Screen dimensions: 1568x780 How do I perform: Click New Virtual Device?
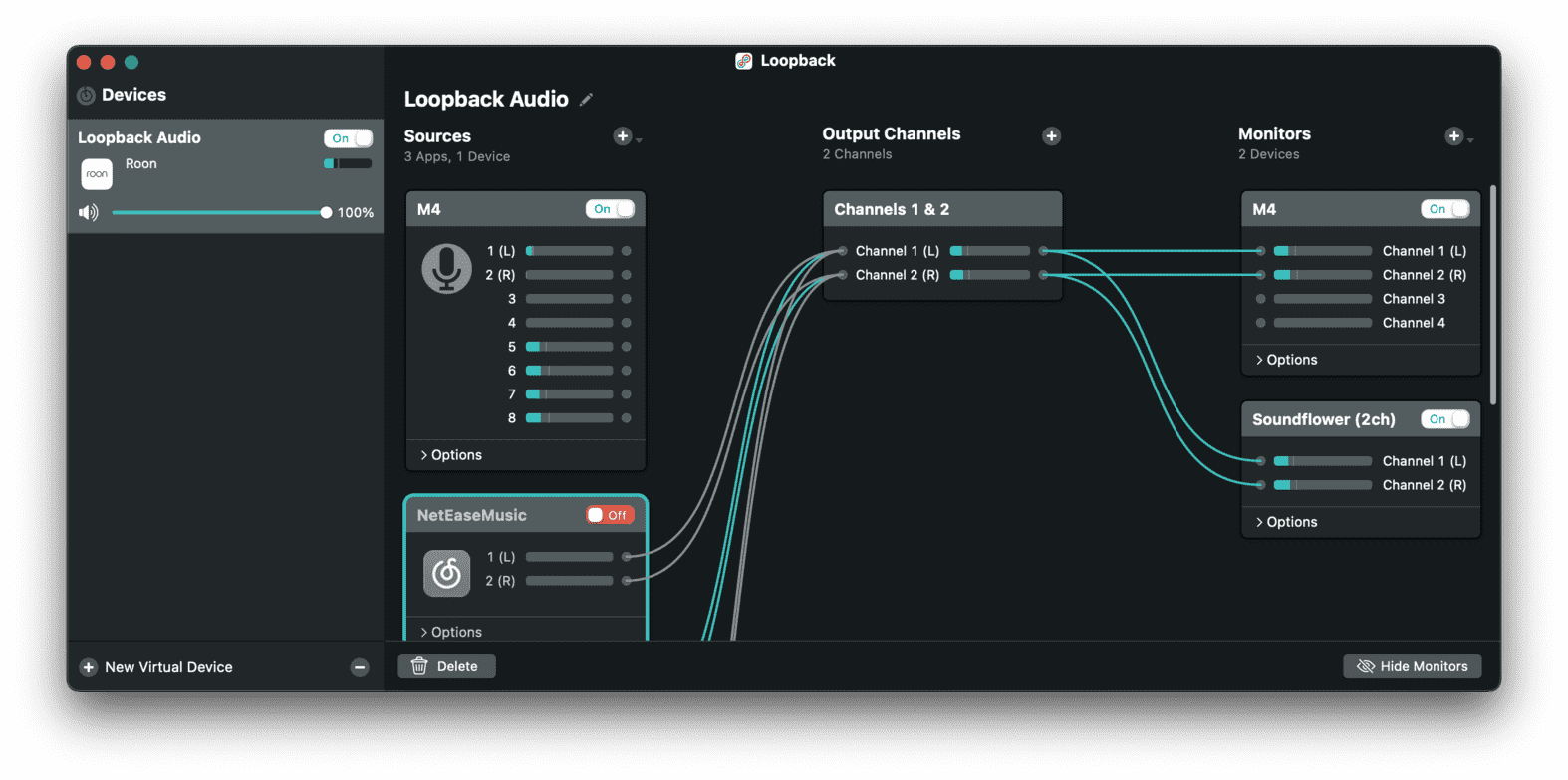pyautogui.click(x=168, y=667)
